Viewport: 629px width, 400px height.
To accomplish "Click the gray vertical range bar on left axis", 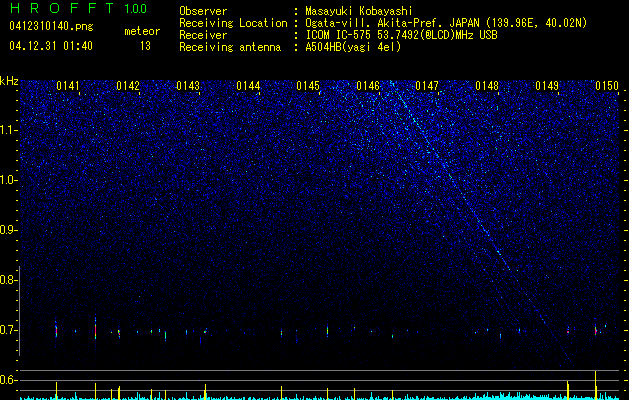I will coord(20,311).
